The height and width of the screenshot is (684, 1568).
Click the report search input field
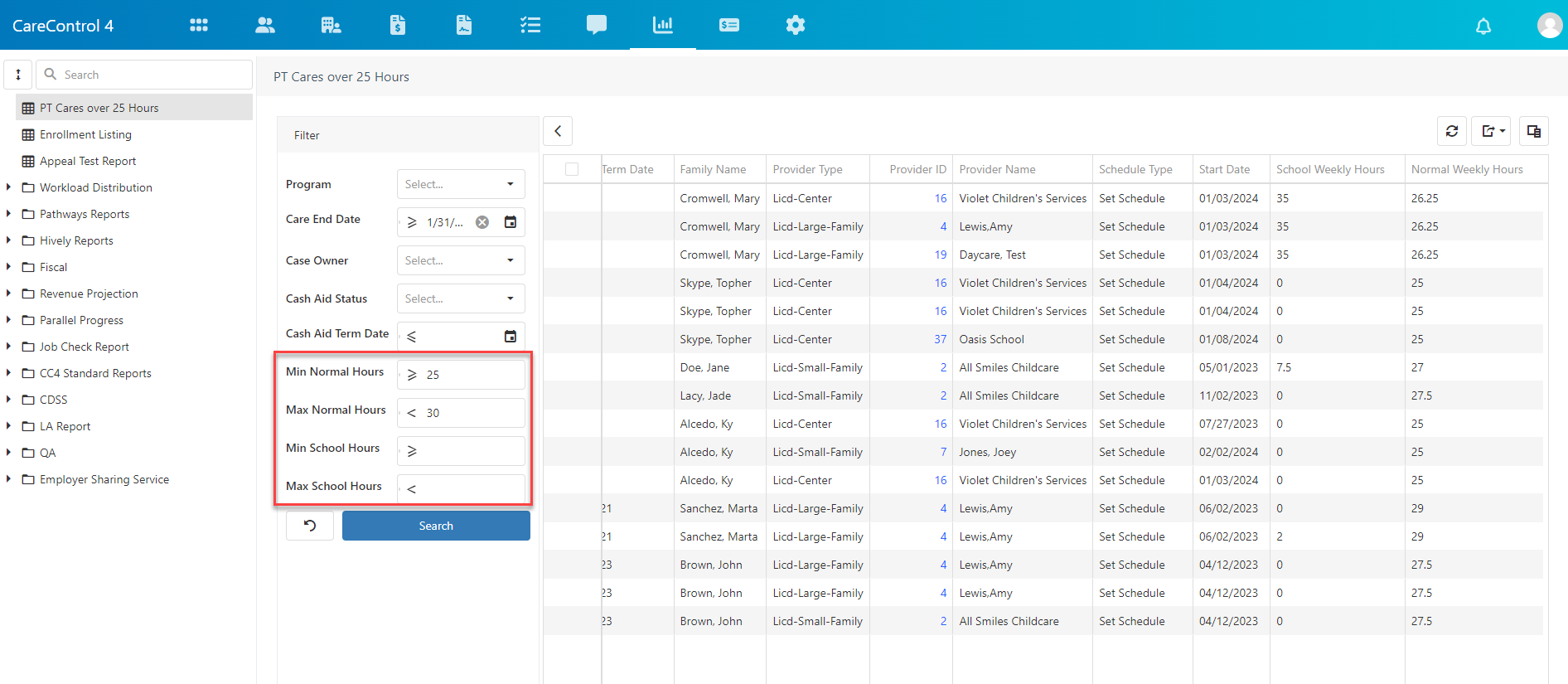click(x=144, y=75)
